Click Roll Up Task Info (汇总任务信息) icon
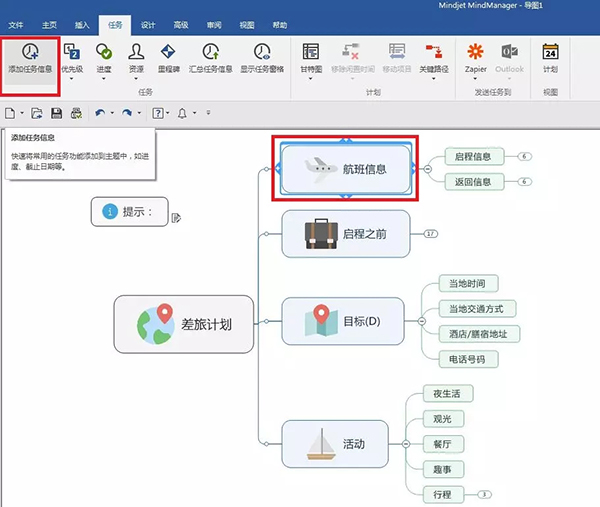600x507 pixels. (211, 51)
